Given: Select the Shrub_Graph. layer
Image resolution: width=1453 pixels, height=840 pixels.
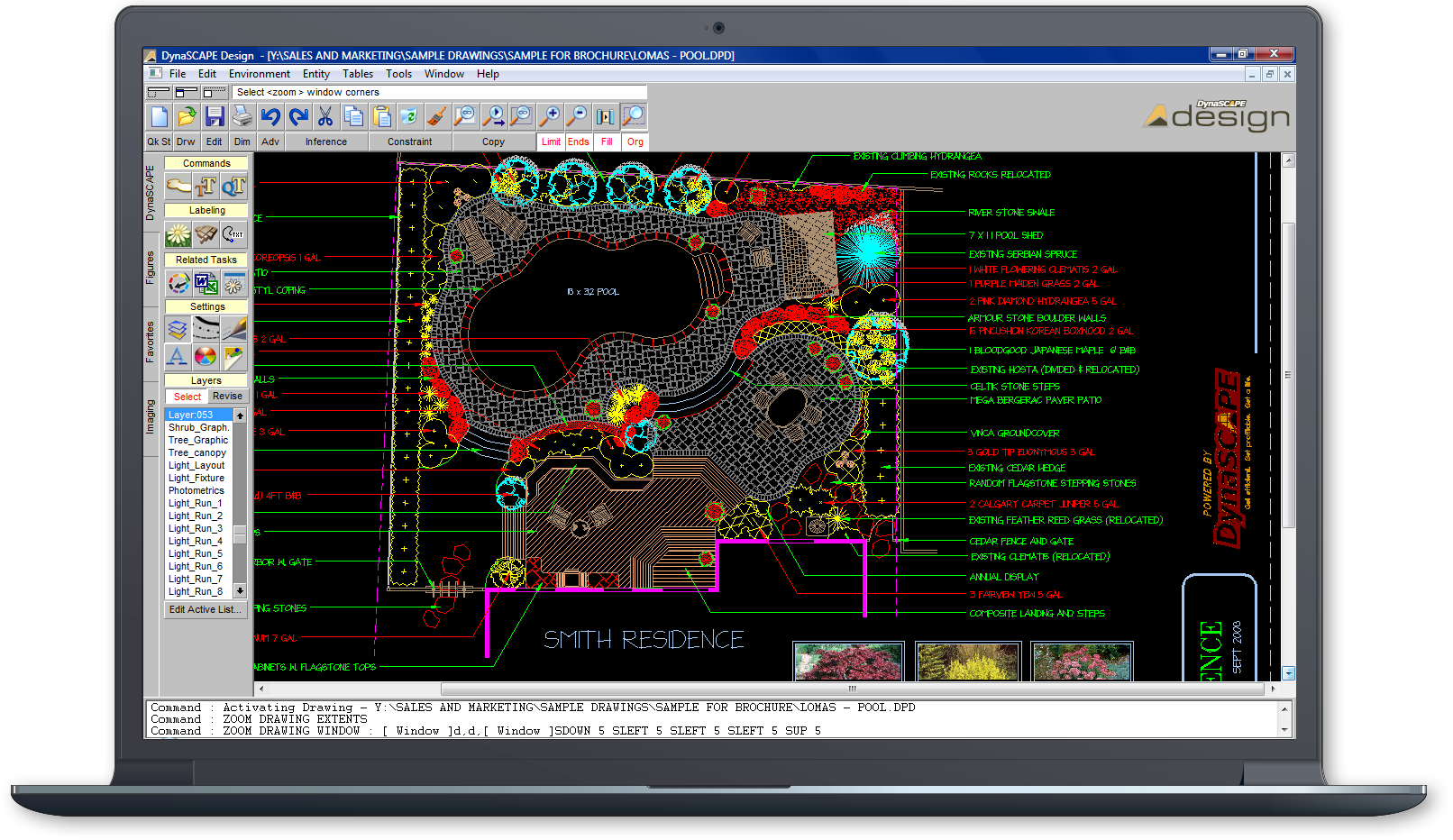Looking at the screenshot, I should pyautogui.click(x=198, y=428).
